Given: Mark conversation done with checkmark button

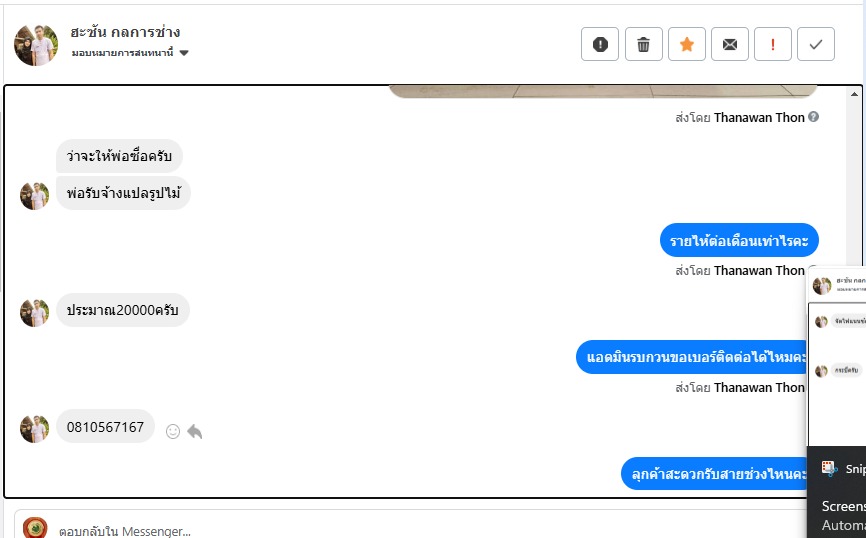Looking at the screenshot, I should click(816, 44).
